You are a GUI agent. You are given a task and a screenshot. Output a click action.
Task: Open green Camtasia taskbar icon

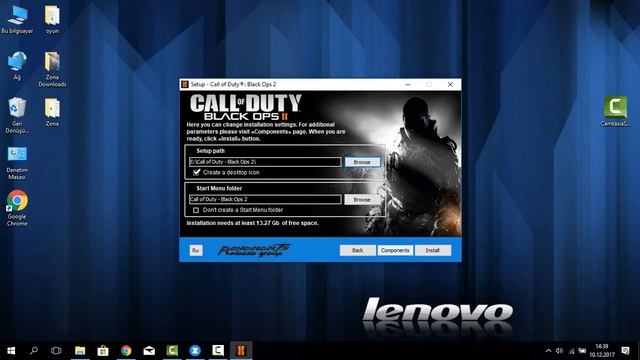coord(172,350)
